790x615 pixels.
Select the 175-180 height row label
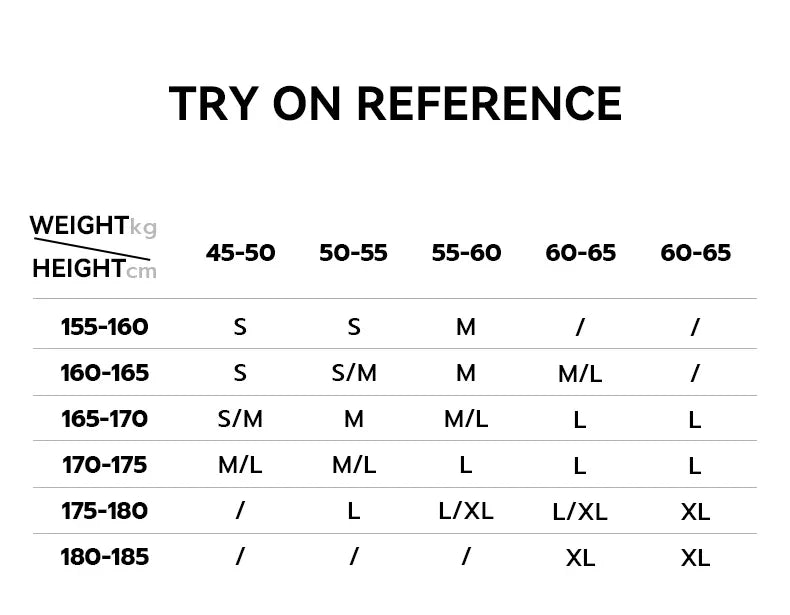tap(104, 511)
